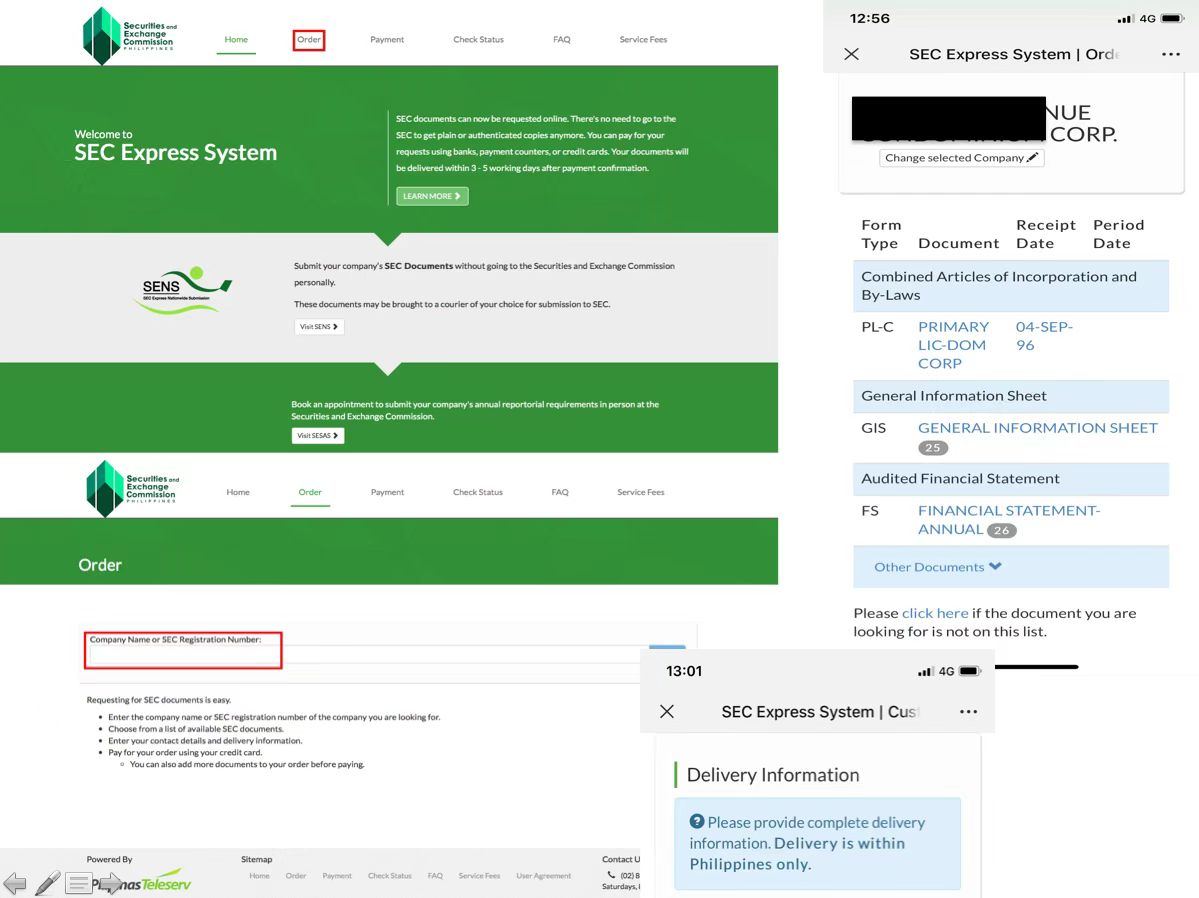Open the three-dot menu of the Order phone page
Image resolution: width=1199 pixels, height=898 pixels.
pyautogui.click(x=1171, y=54)
